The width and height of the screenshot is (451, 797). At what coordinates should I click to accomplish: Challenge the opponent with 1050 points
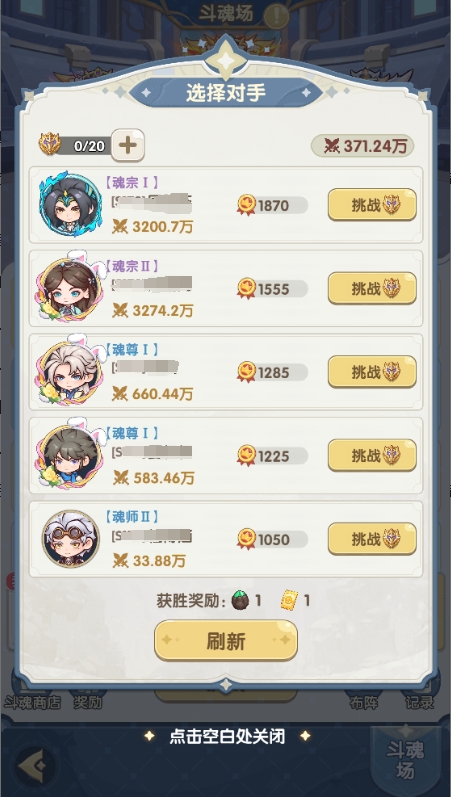tap(372, 539)
